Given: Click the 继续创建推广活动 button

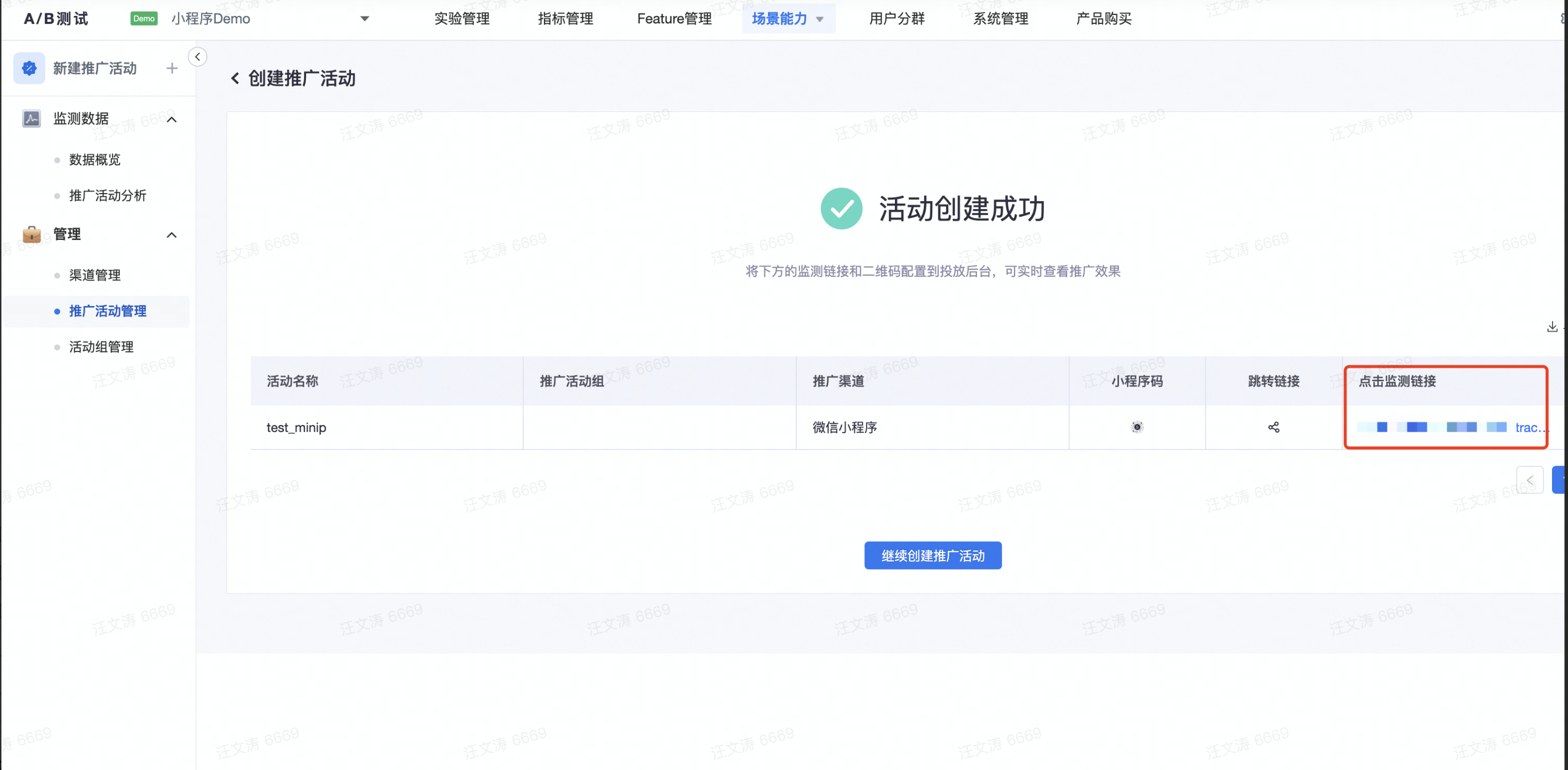Looking at the screenshot, I should 932,555.
